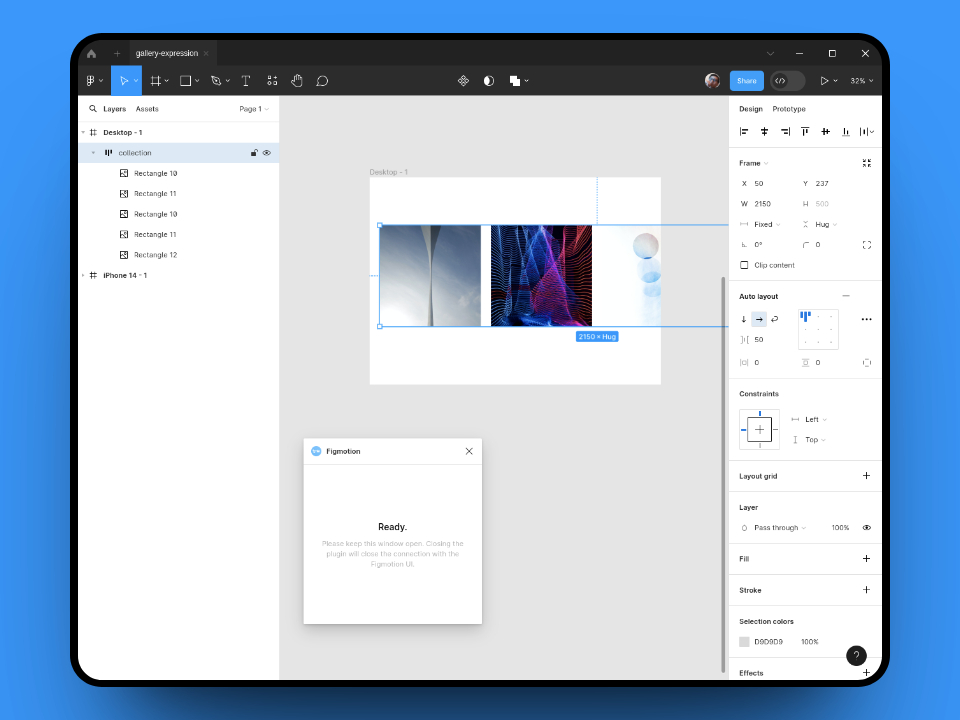This screenshot has height=720, width=960.
Task: Search layers with the magnifier icon
Action: coord(92,108)
